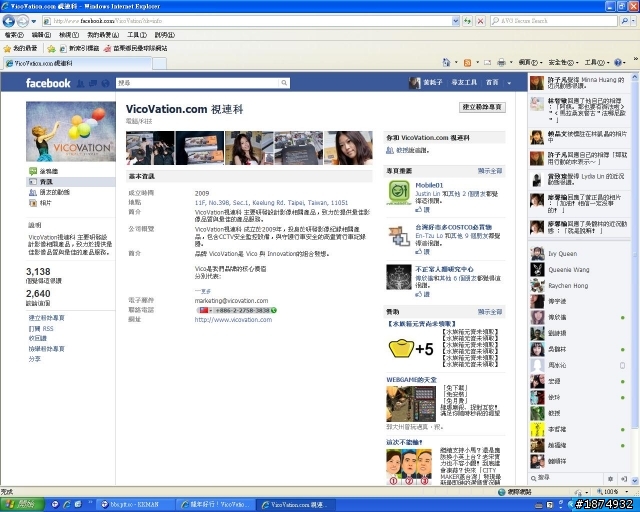640x512 pixels.
Task: Click the WEBGAME ad game thumbnail
Action: pos(411,404)
